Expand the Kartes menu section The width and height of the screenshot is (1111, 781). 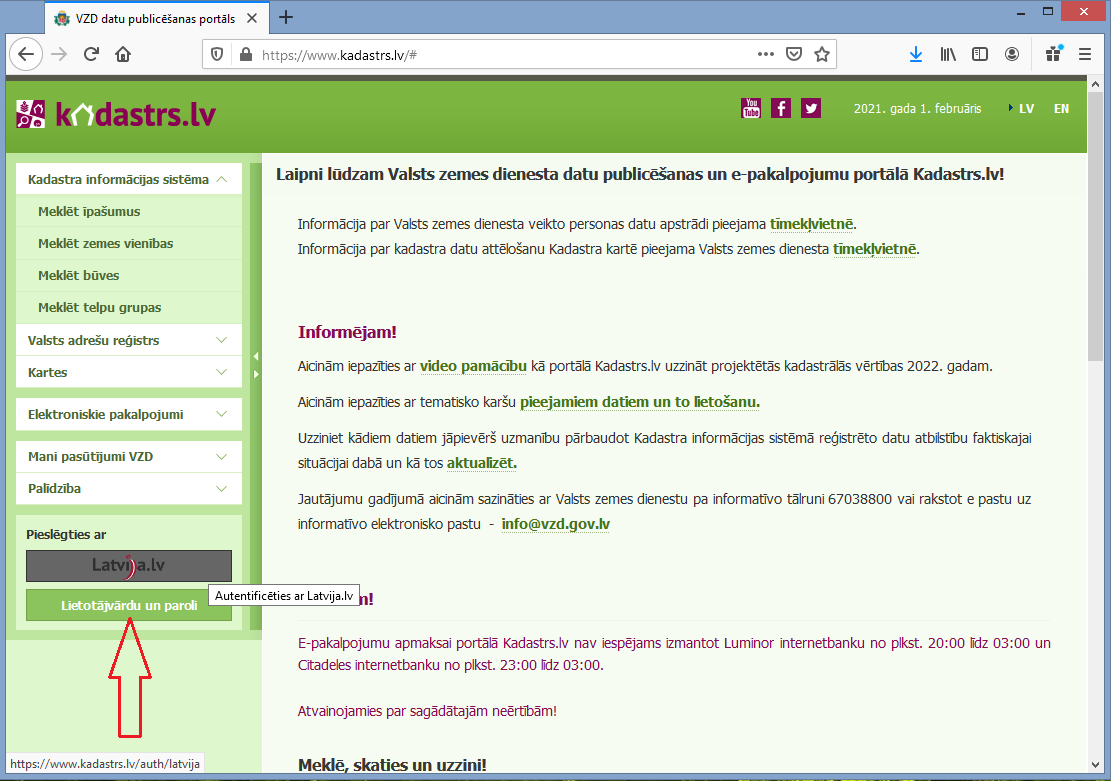(x=129, y=372)
